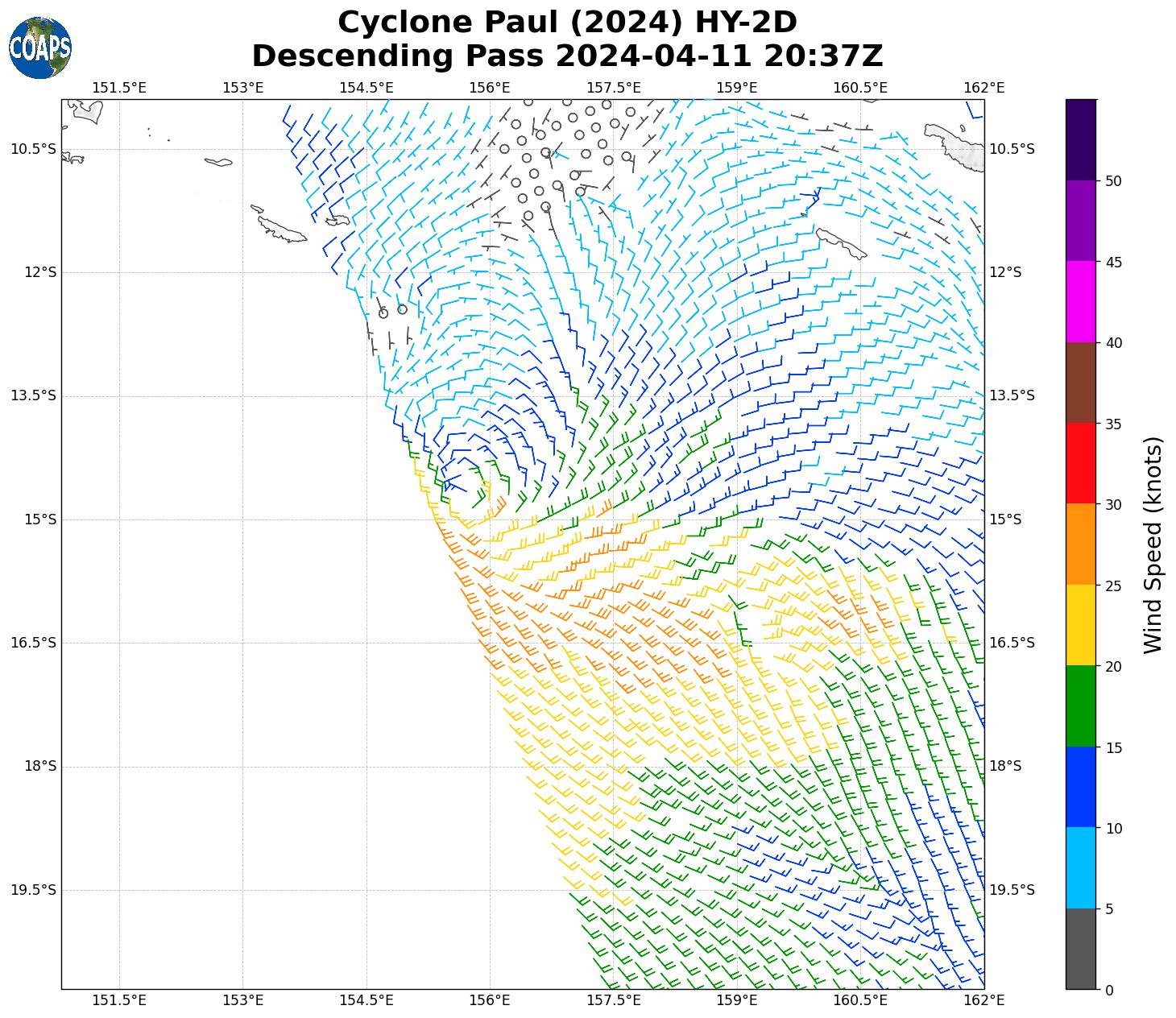
Task: Select the orange 25–30 knot colorbar band
Action: tap(1080, 544)
